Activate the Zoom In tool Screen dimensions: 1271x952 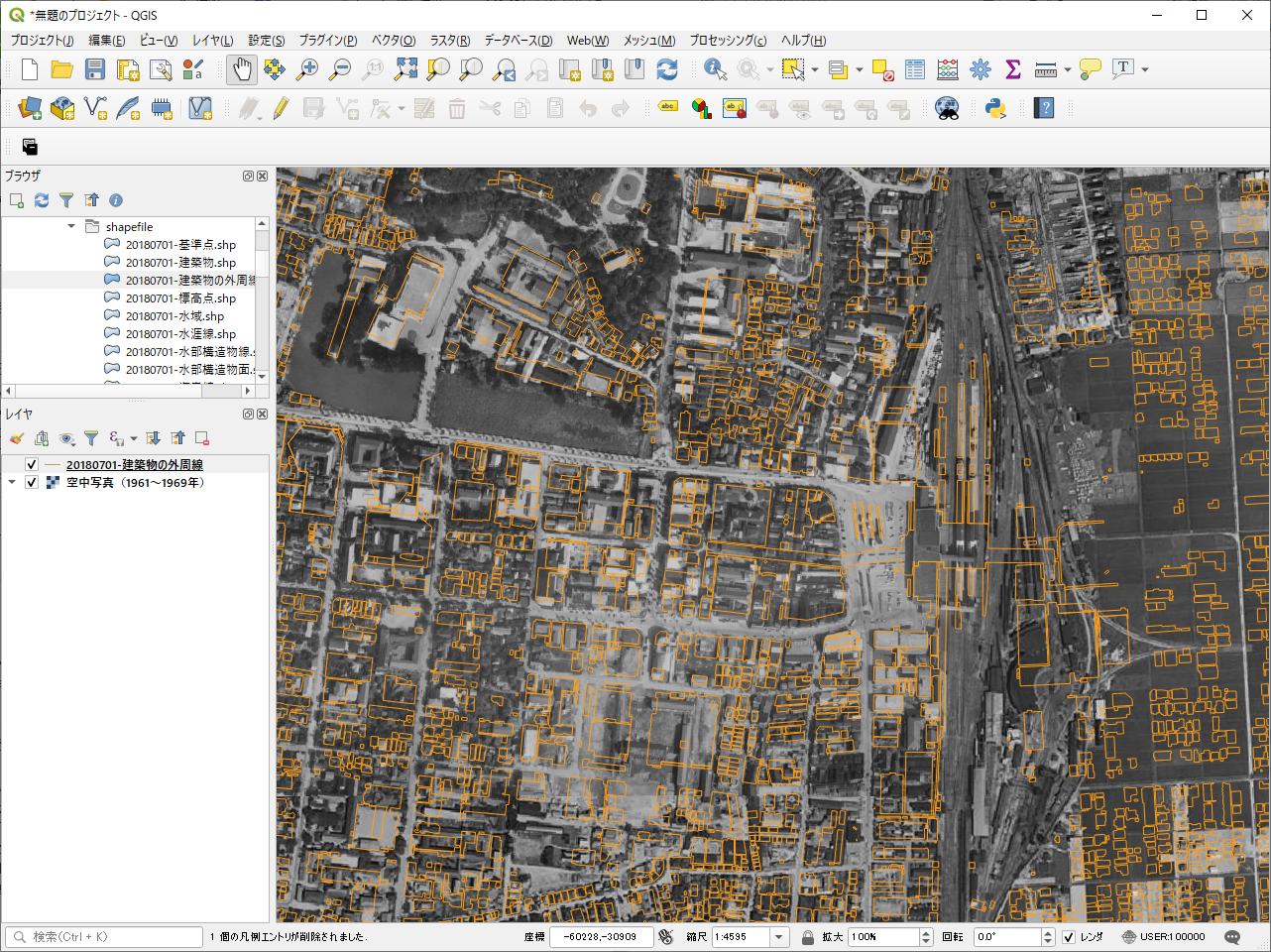click(307, 69)
